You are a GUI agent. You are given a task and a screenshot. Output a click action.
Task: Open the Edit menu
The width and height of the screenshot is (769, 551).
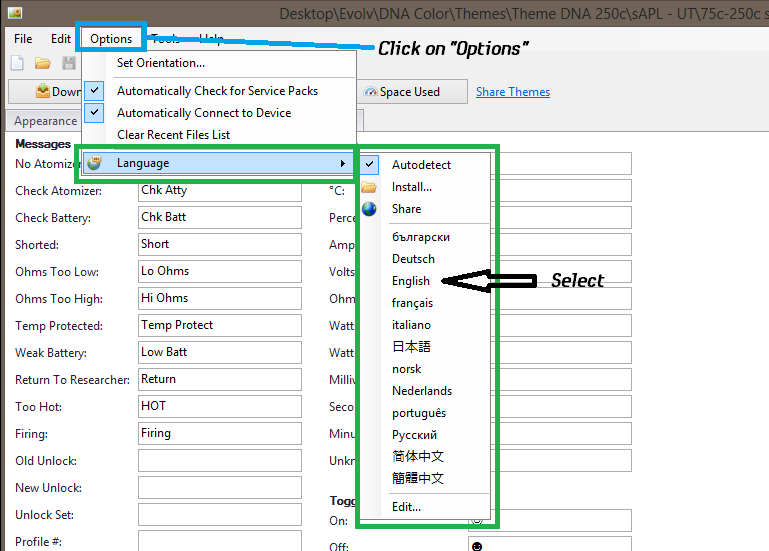click(x=61, y=39)
